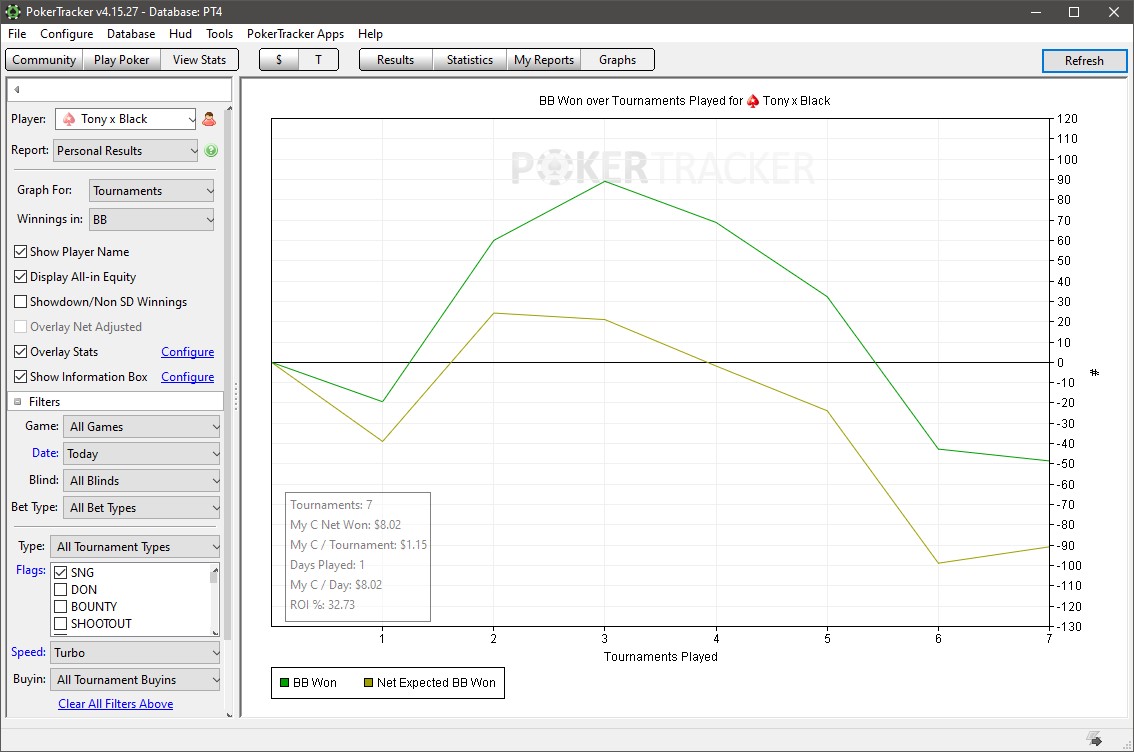Collapse the Filters section toggle icon
This screenshot has width=1134, height=752.
pyautogui.click(x=18, y=402)
